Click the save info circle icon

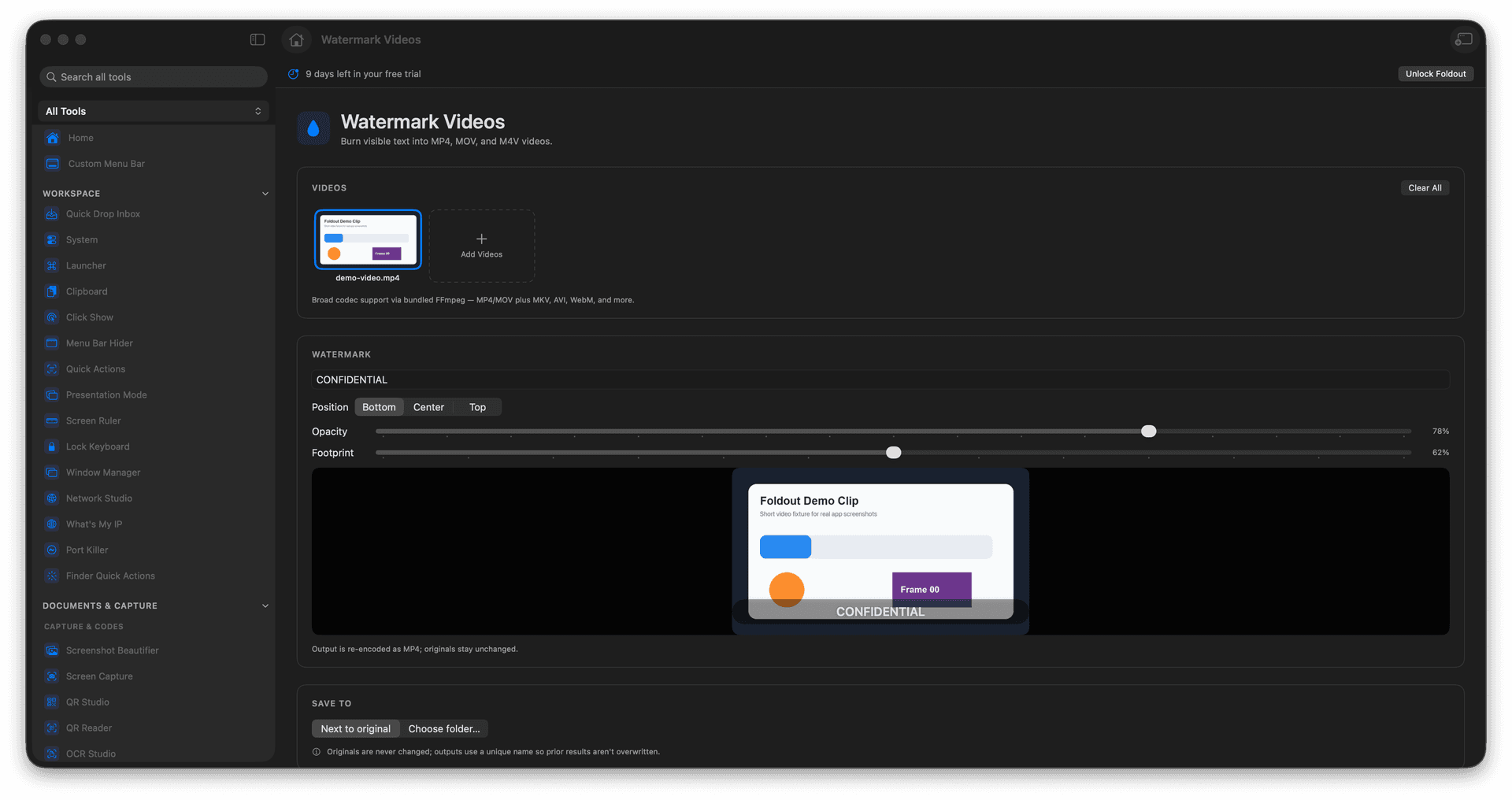[x=317, y=752]
